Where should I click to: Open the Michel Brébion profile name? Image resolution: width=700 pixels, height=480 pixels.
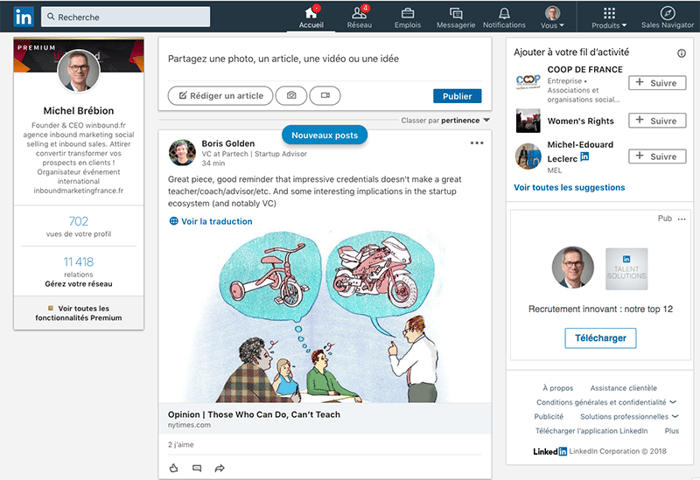pos(79,111)
